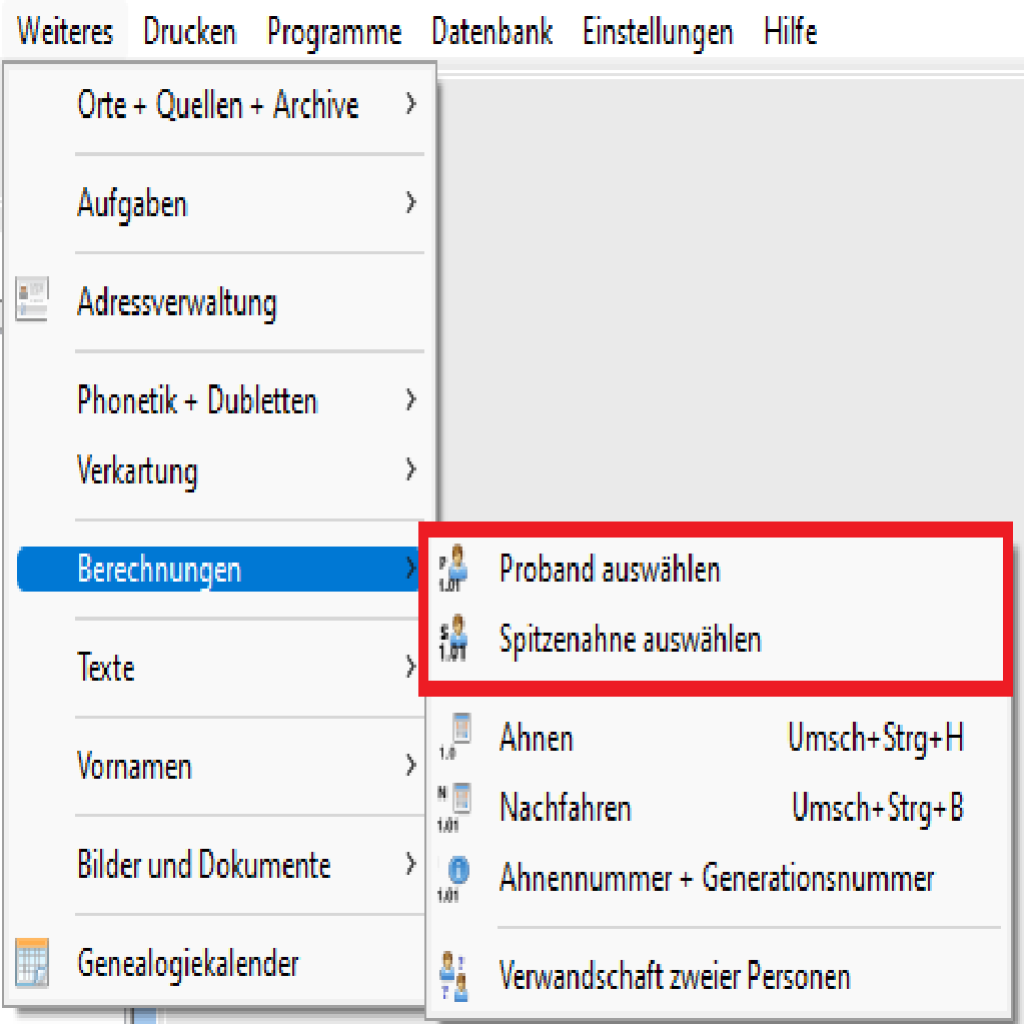The image size is (1024, 1024).
Task: Expand the Orte + Quellen + Archive submenu arrow
Action: [411, 104]
